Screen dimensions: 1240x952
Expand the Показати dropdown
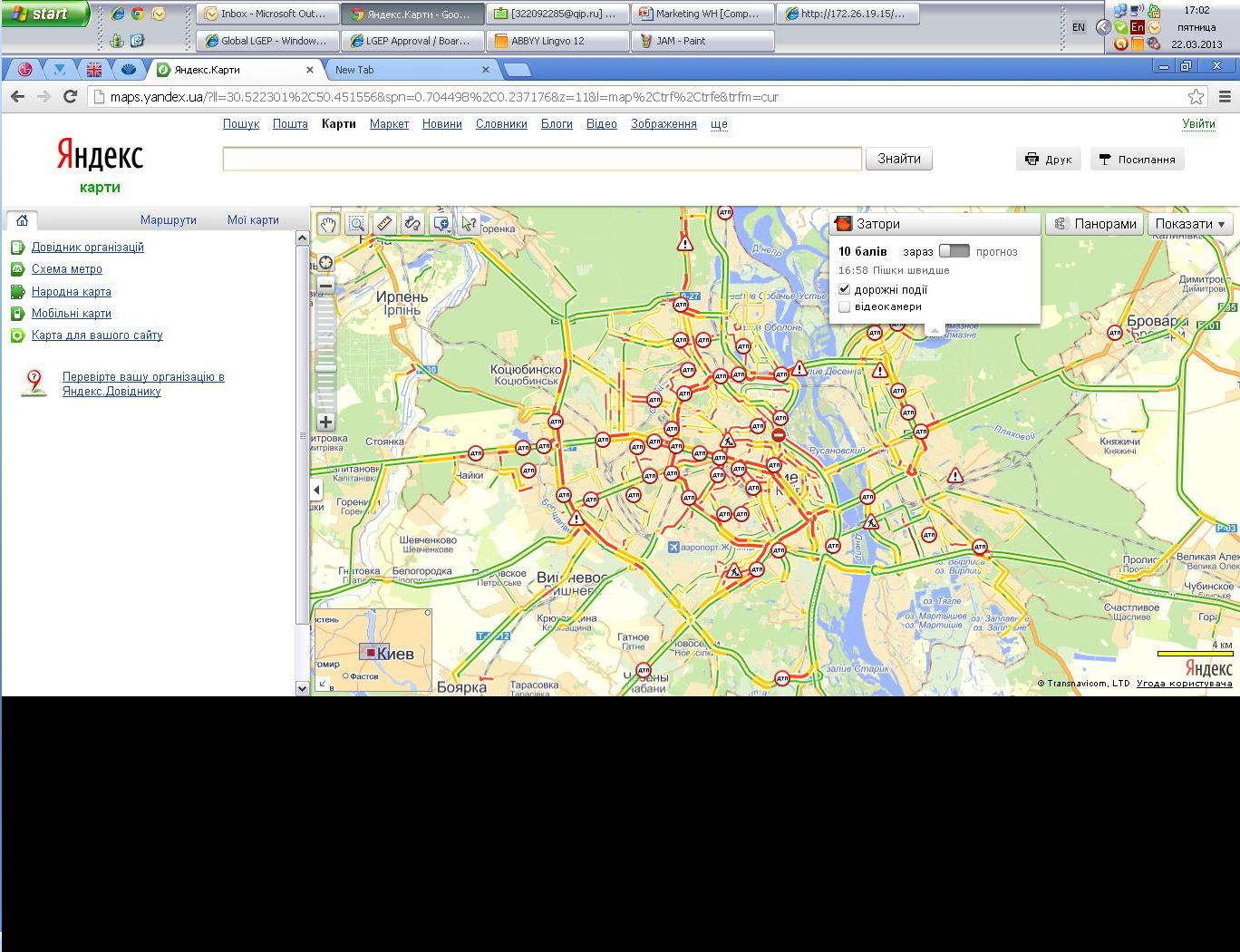point(1189,224)
